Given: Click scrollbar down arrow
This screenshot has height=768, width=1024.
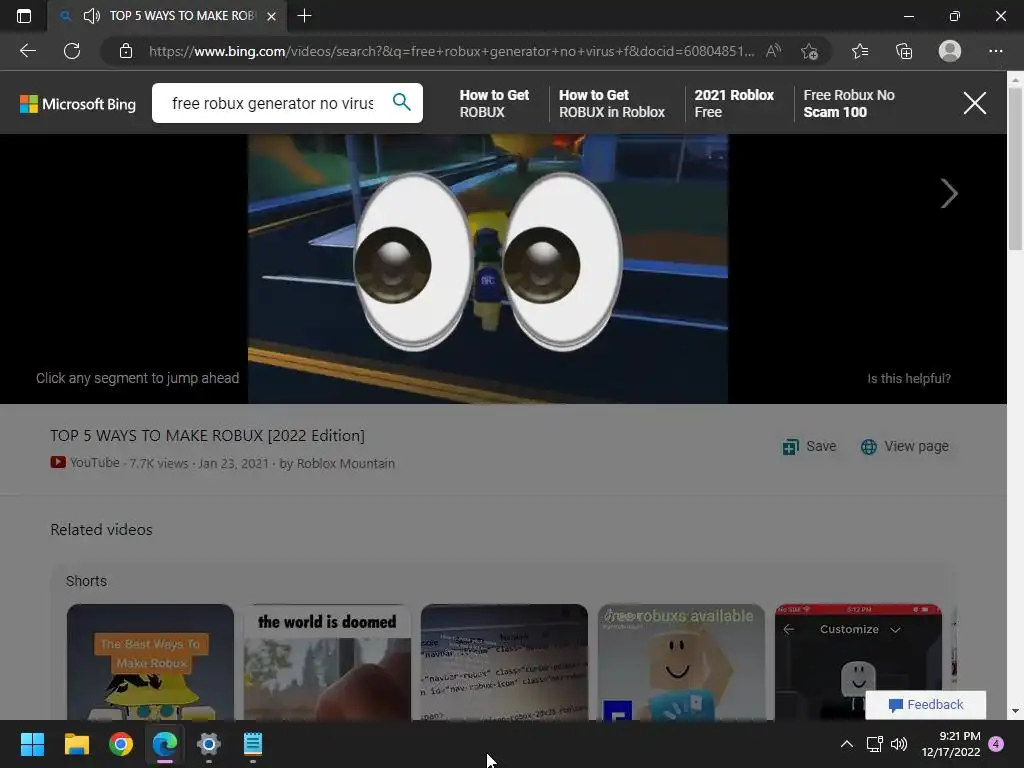Looking at the screenshot, I should coord(1015,711).
